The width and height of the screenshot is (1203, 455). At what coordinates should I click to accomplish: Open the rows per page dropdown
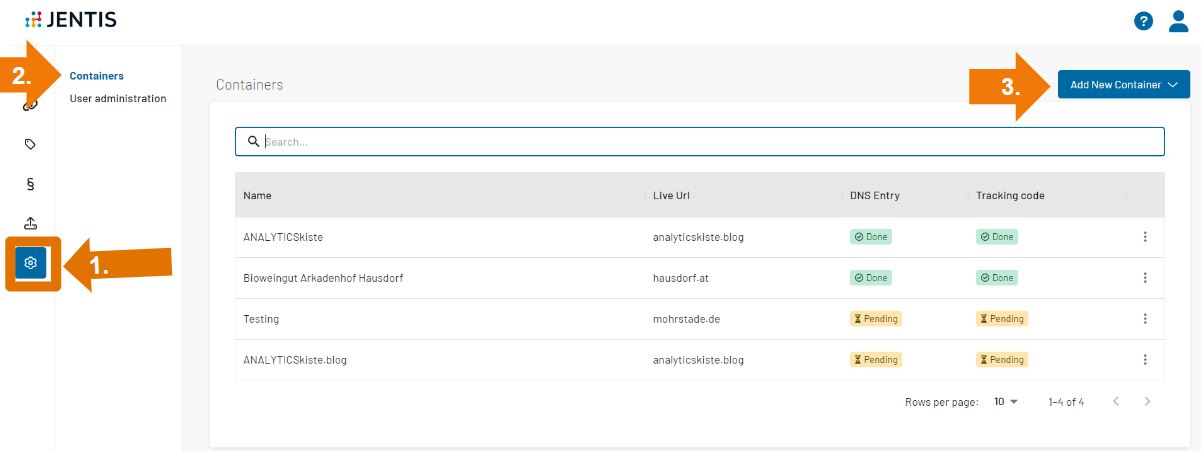pos(1005,402)
